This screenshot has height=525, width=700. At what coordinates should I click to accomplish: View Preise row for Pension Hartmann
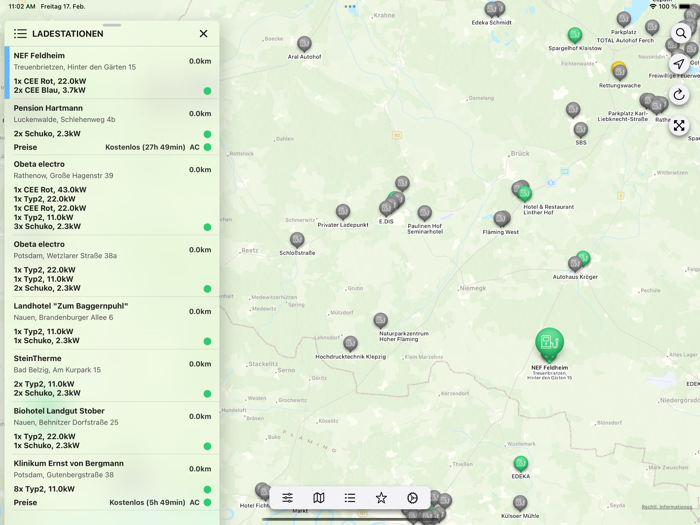click(x=112, y=147)
